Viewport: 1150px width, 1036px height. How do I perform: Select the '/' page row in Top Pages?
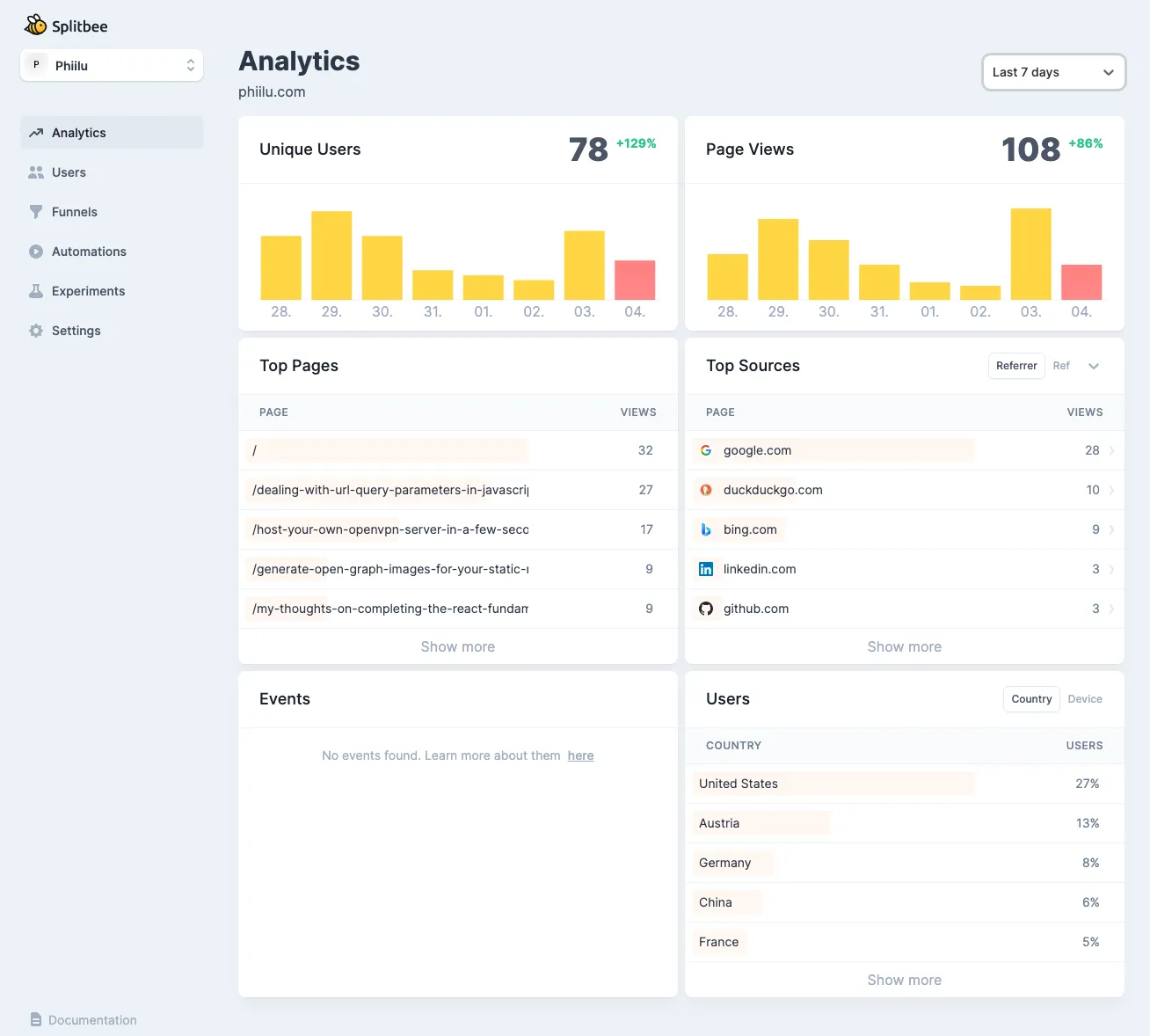(457, 450)
